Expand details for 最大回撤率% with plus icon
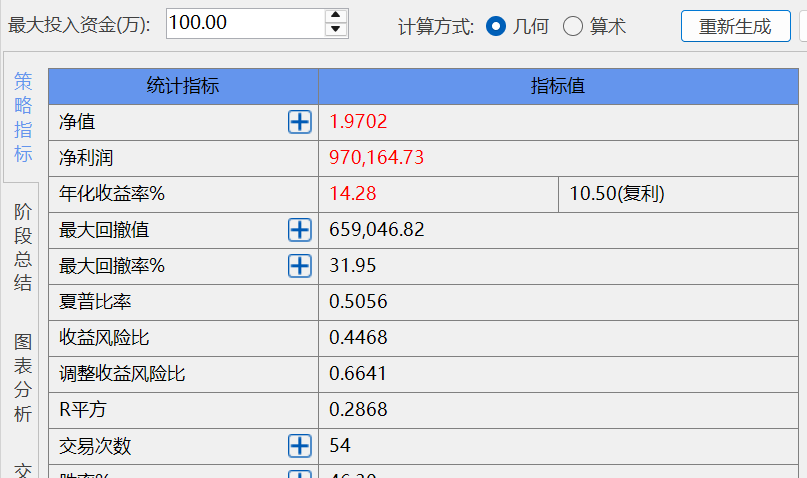807x478 pixels. 300,266
